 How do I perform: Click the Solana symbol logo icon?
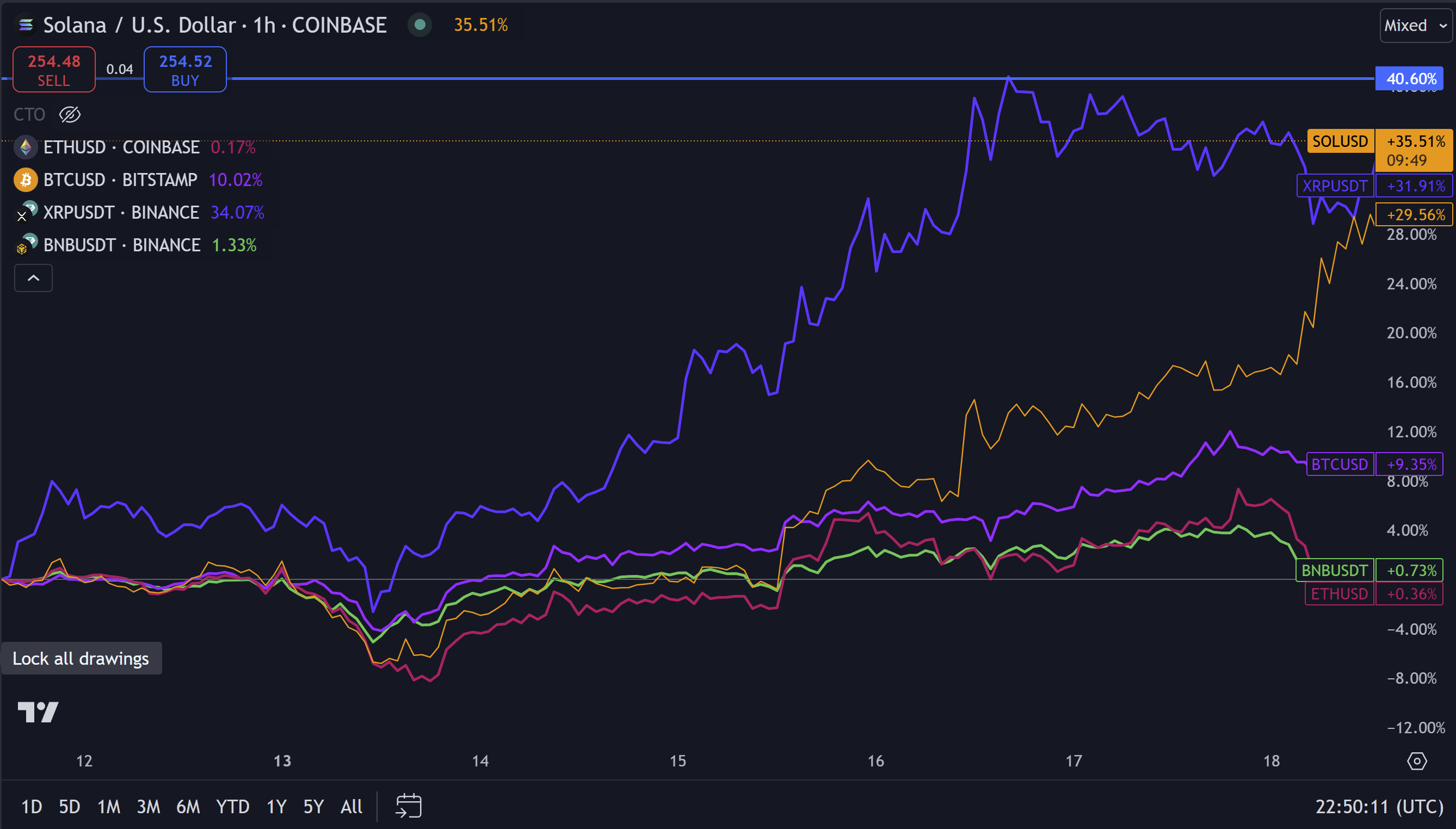point(26,25)
